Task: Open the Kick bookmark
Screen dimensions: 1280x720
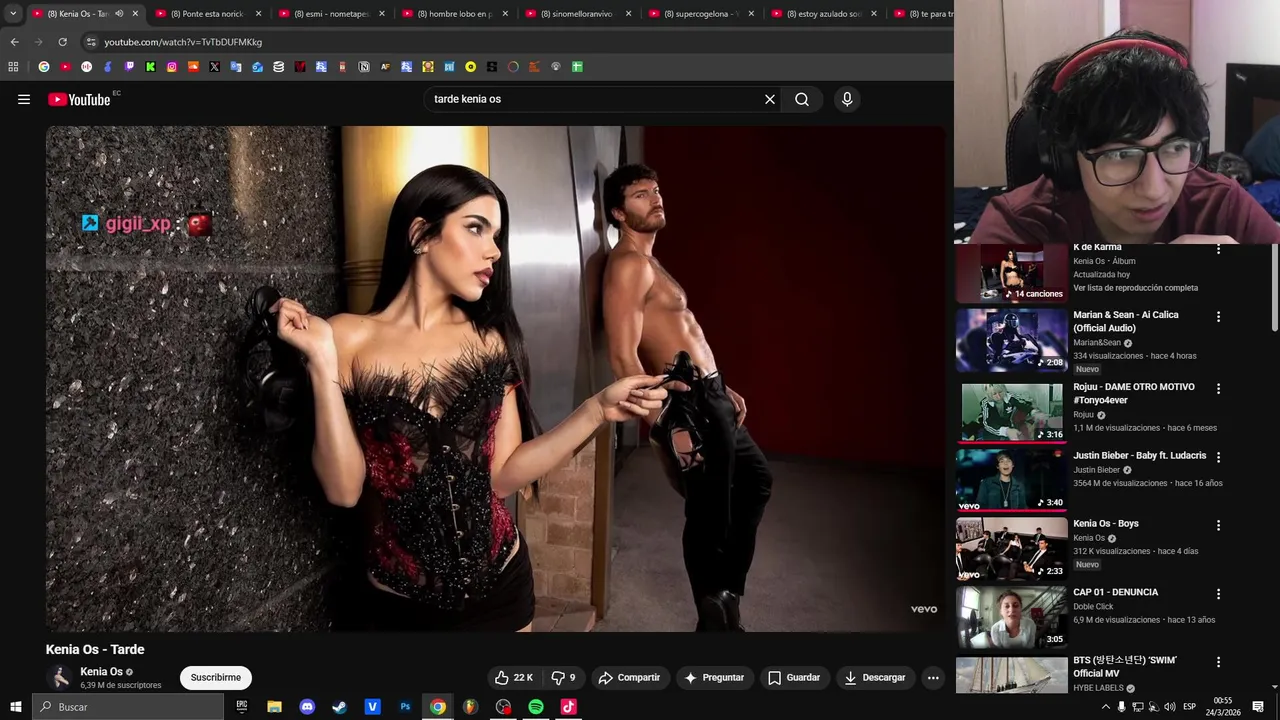Action: pyautogui.click(x=150, y=67)
